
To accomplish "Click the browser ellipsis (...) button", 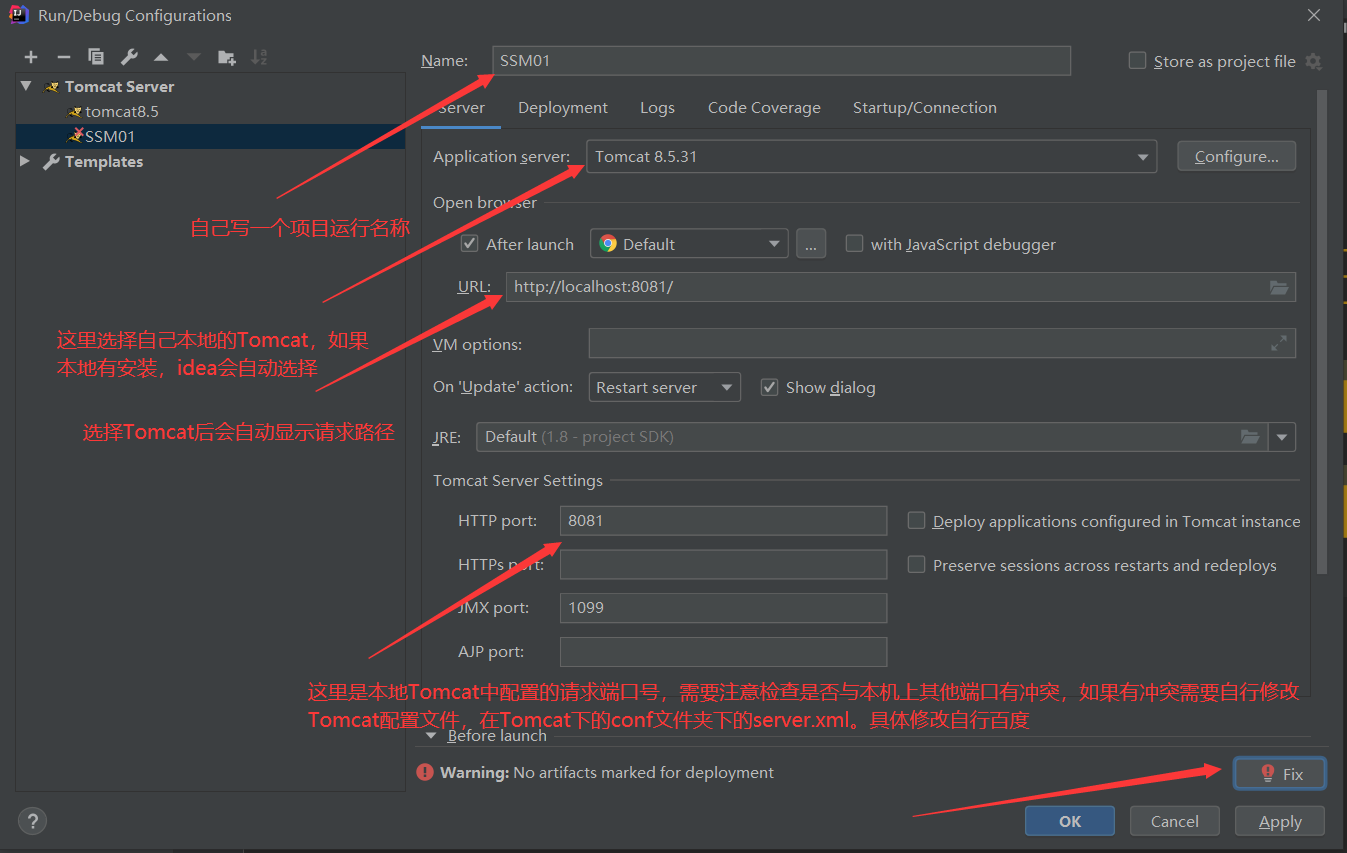I will click(x=811, y=244).
